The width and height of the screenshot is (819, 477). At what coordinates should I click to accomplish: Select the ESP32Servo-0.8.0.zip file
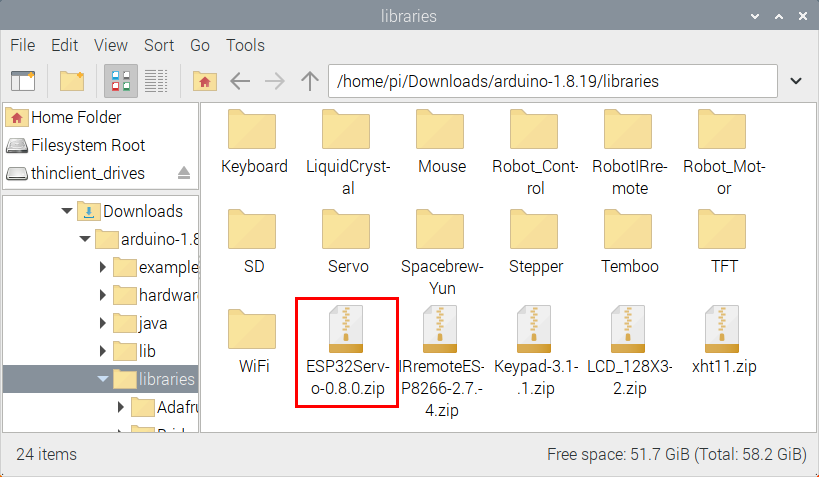(346, 352)
